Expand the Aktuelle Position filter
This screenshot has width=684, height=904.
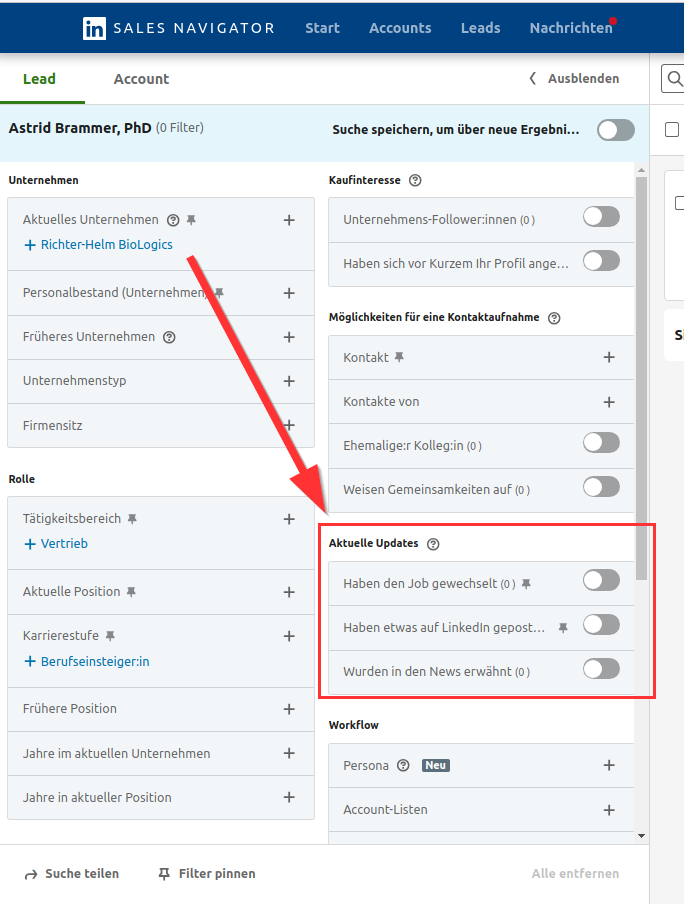289,592
